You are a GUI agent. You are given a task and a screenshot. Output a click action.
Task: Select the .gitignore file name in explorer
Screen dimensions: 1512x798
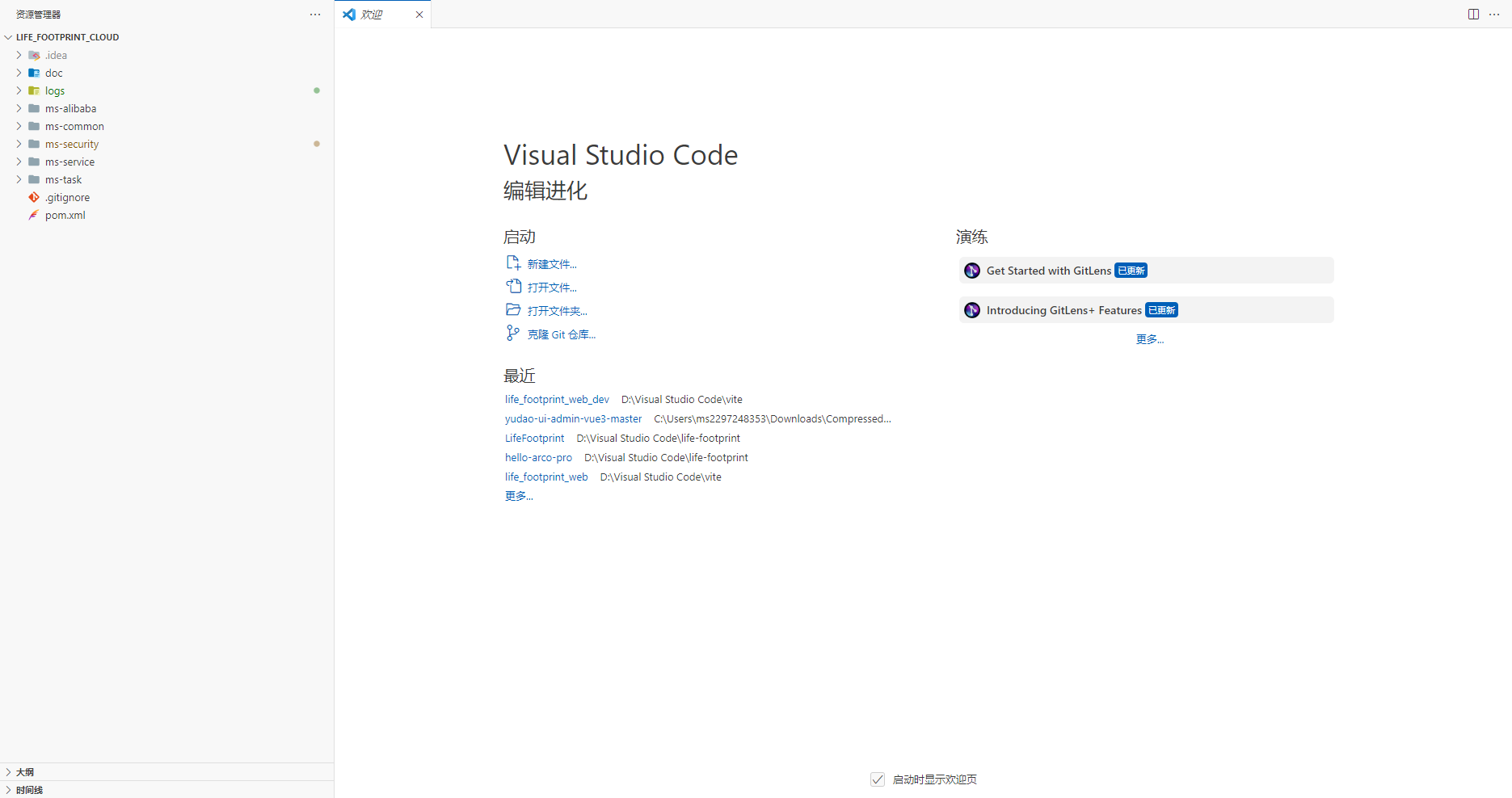[68, 197]
